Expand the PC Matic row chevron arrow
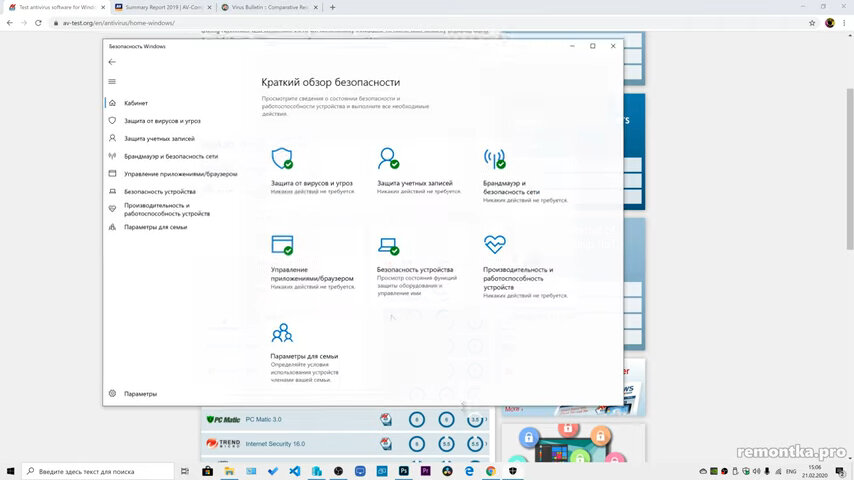The height and width of the screenshot is (480, 854). [x=486, y=420]
